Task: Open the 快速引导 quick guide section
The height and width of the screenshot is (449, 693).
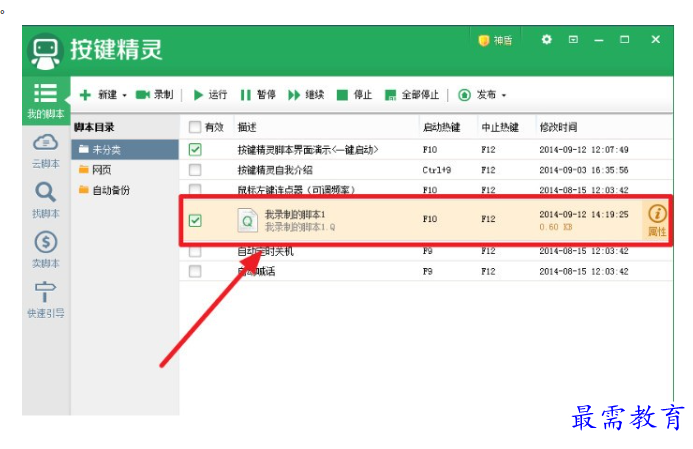Action: pos(46,300)
